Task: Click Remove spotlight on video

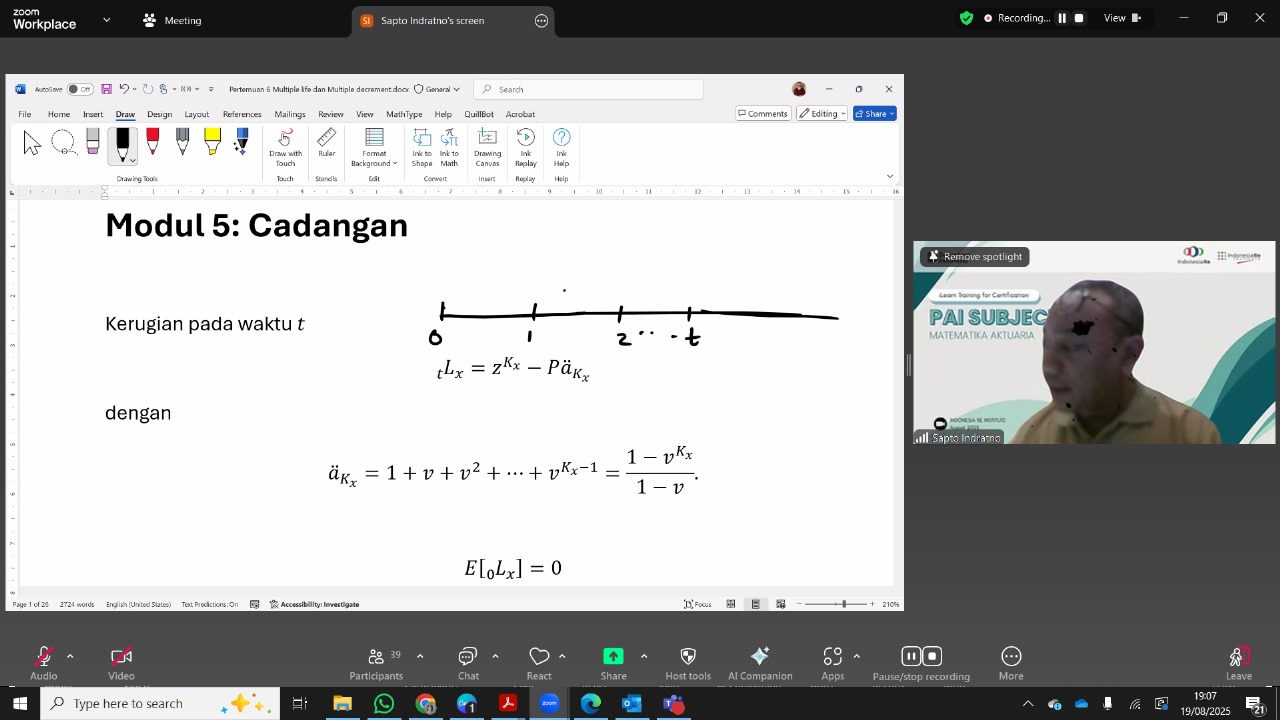Action: pos(975,257)
